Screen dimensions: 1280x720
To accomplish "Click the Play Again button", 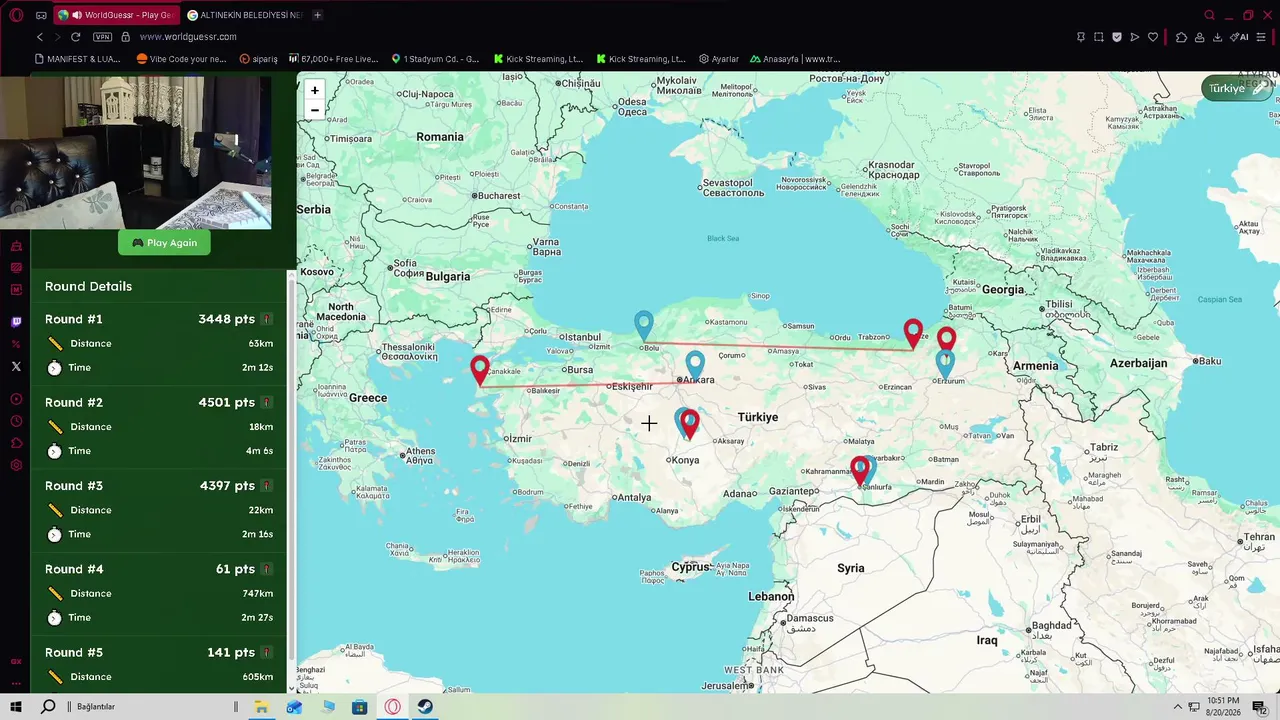I will coord(164,242).
